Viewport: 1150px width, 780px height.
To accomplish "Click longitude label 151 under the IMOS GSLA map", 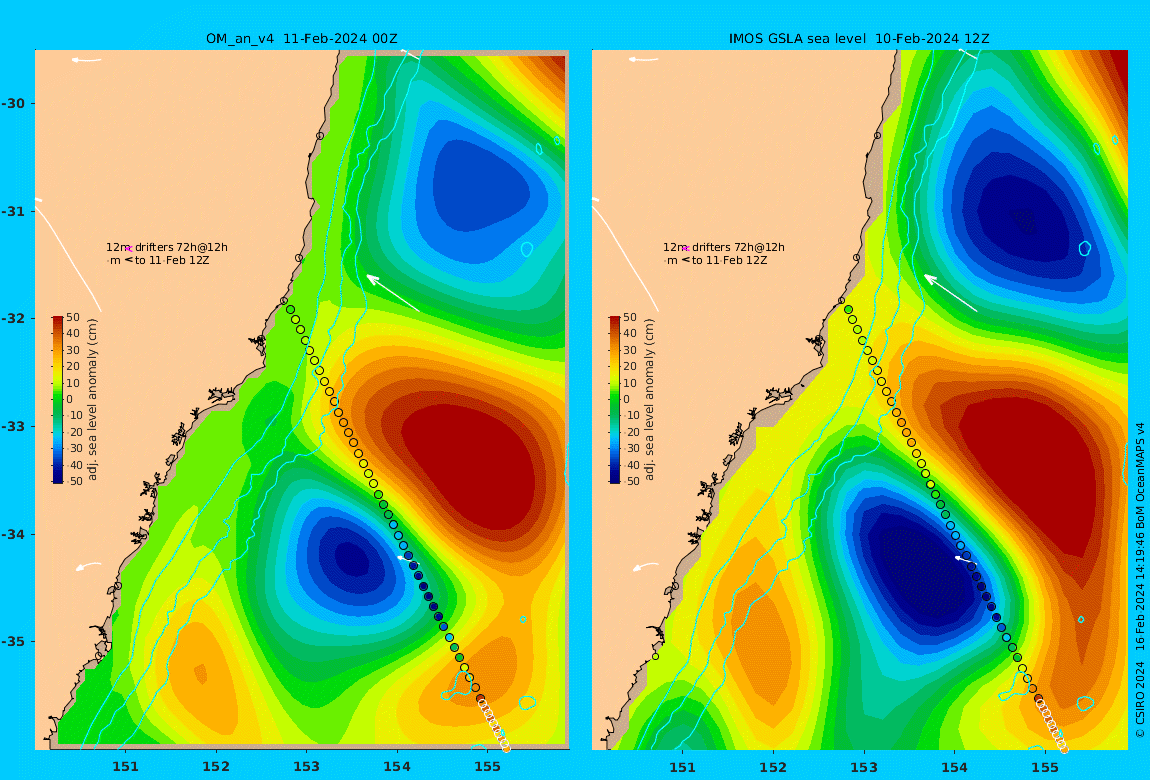I will pos(683,767).
